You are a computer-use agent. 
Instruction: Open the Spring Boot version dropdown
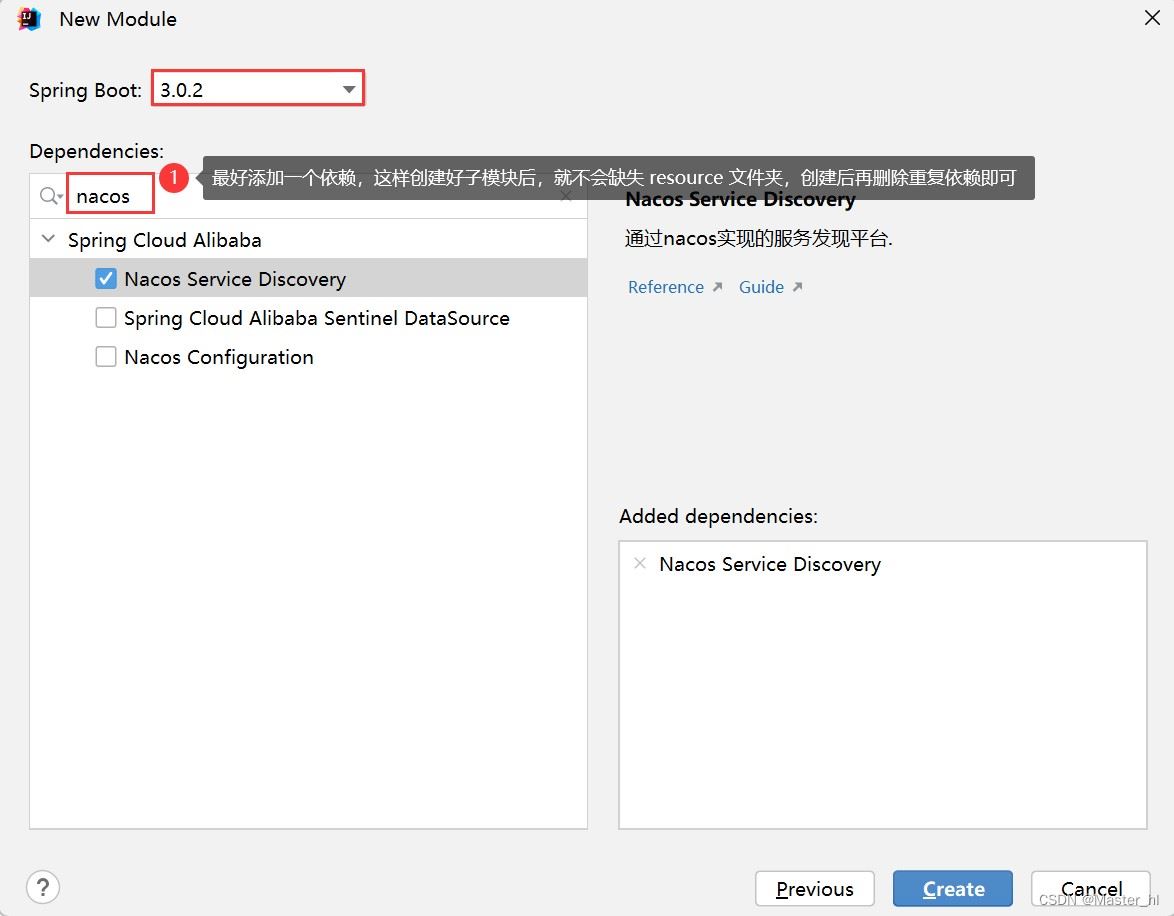[x=349, y=90]
